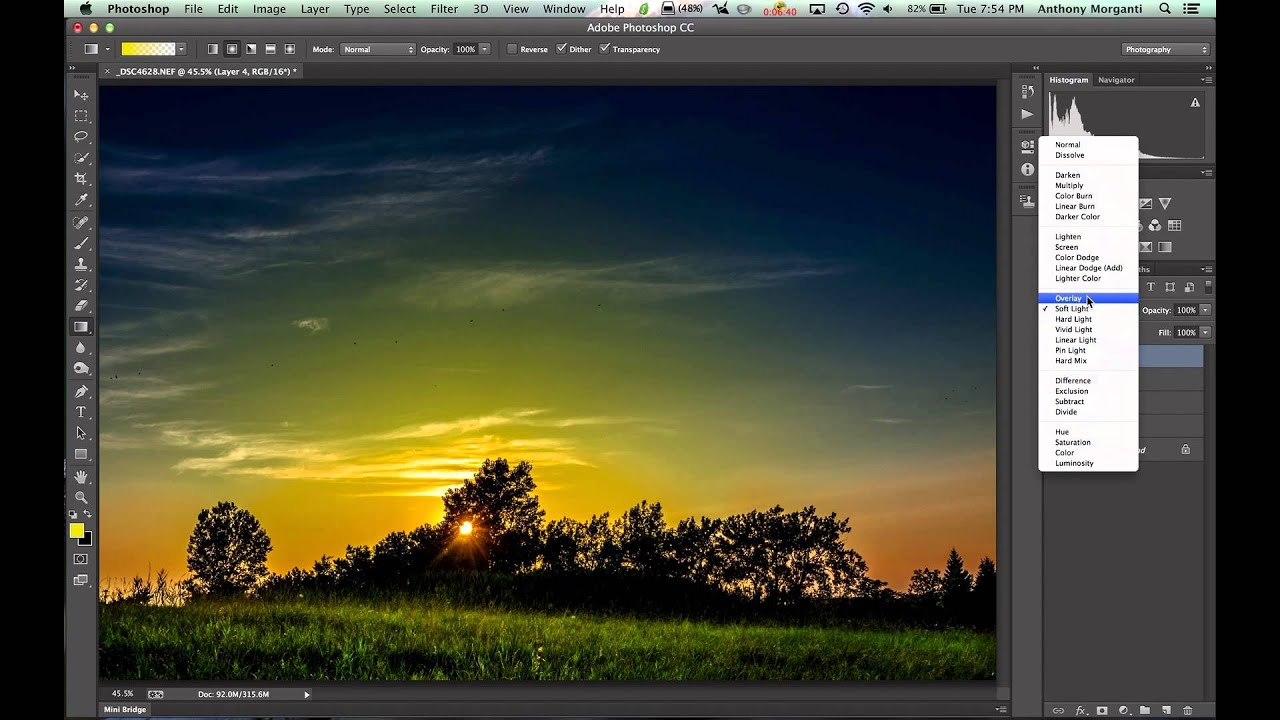Click Create new group folder icon

point(1145,710)
